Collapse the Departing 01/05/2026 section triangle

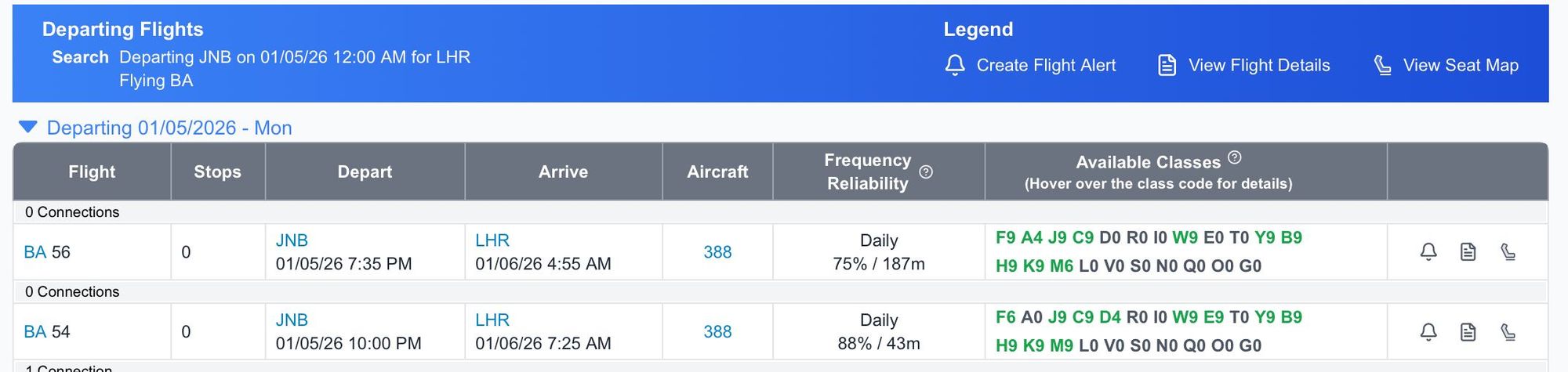(28, 127)
